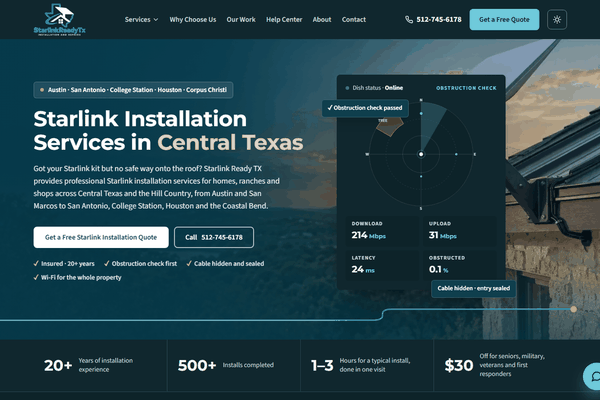Click the 31 Mbps upload value
The height and width of the screenshot is (400, 600).
pos(442,235)
